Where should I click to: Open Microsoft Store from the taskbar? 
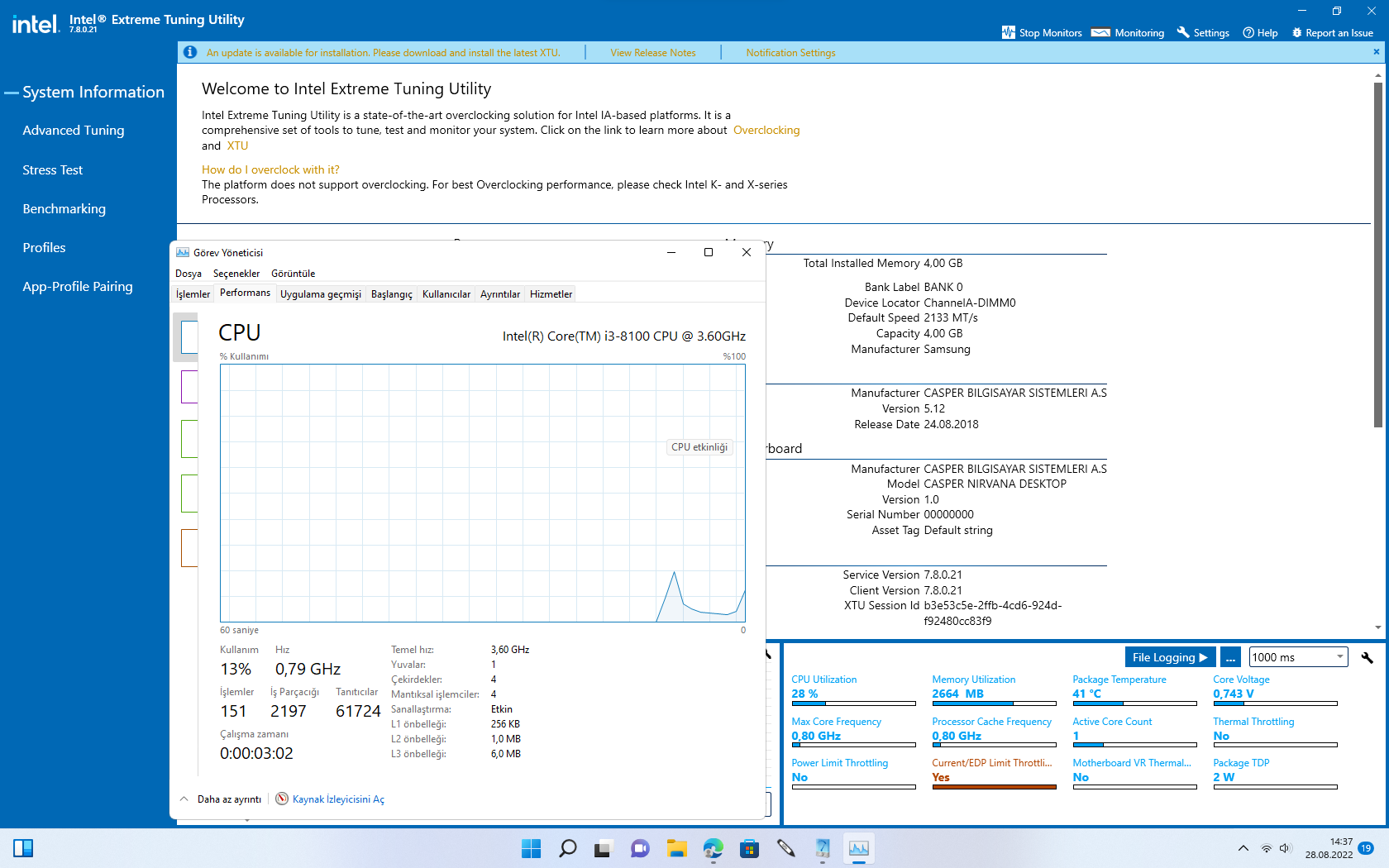click(x=750, y=848)
